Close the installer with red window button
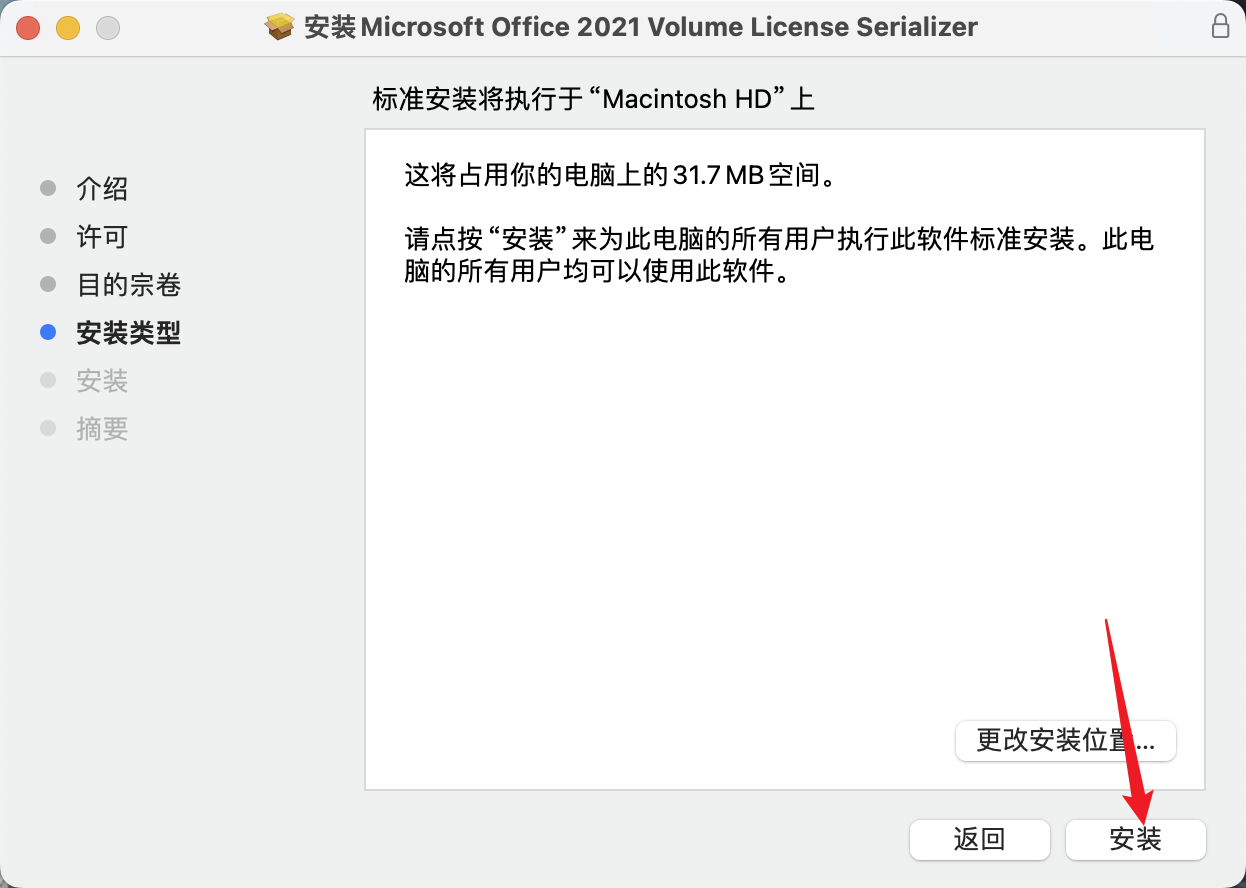Image resolution: width=1246 pixels, height=888 pixels. click(28, 28)
